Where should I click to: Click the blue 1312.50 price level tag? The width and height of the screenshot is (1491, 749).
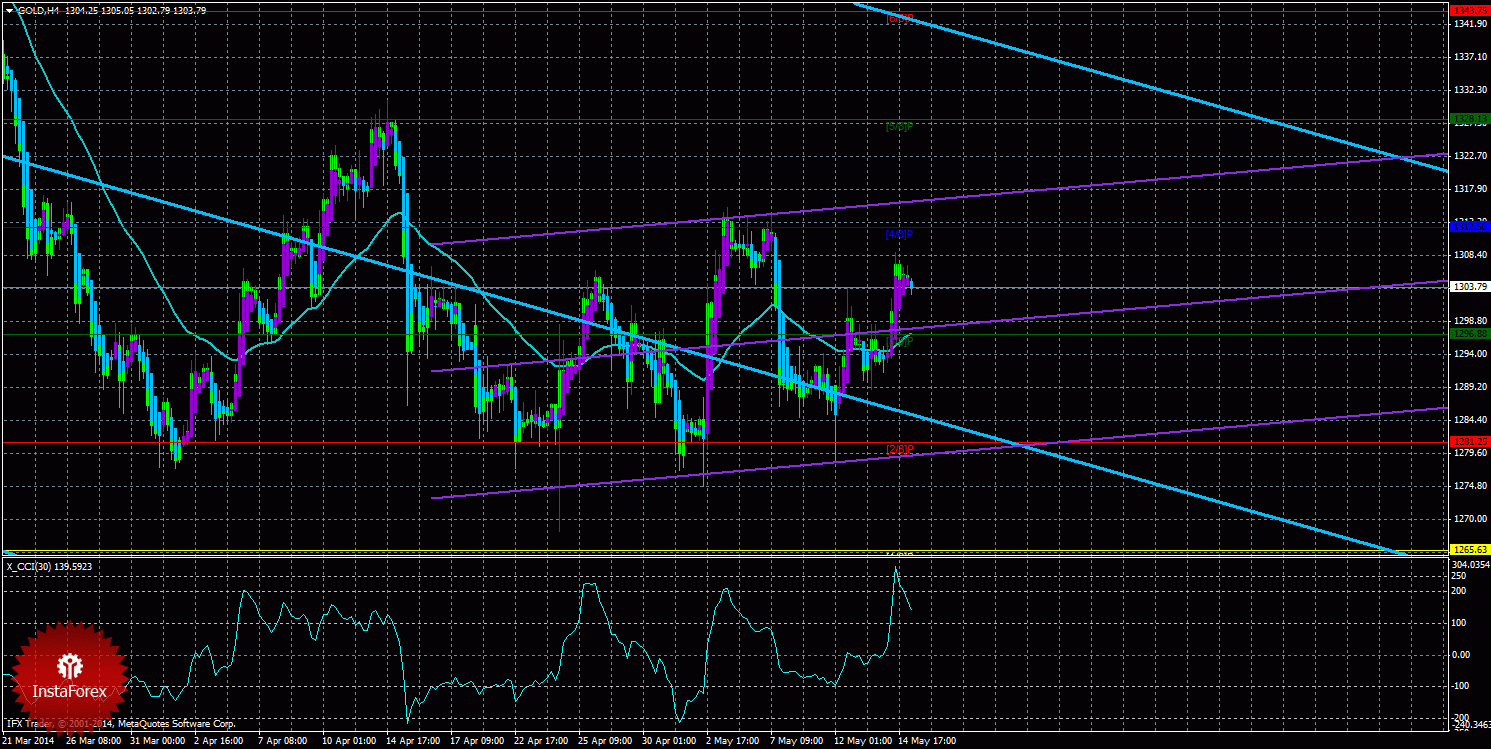pos(1468,227)
